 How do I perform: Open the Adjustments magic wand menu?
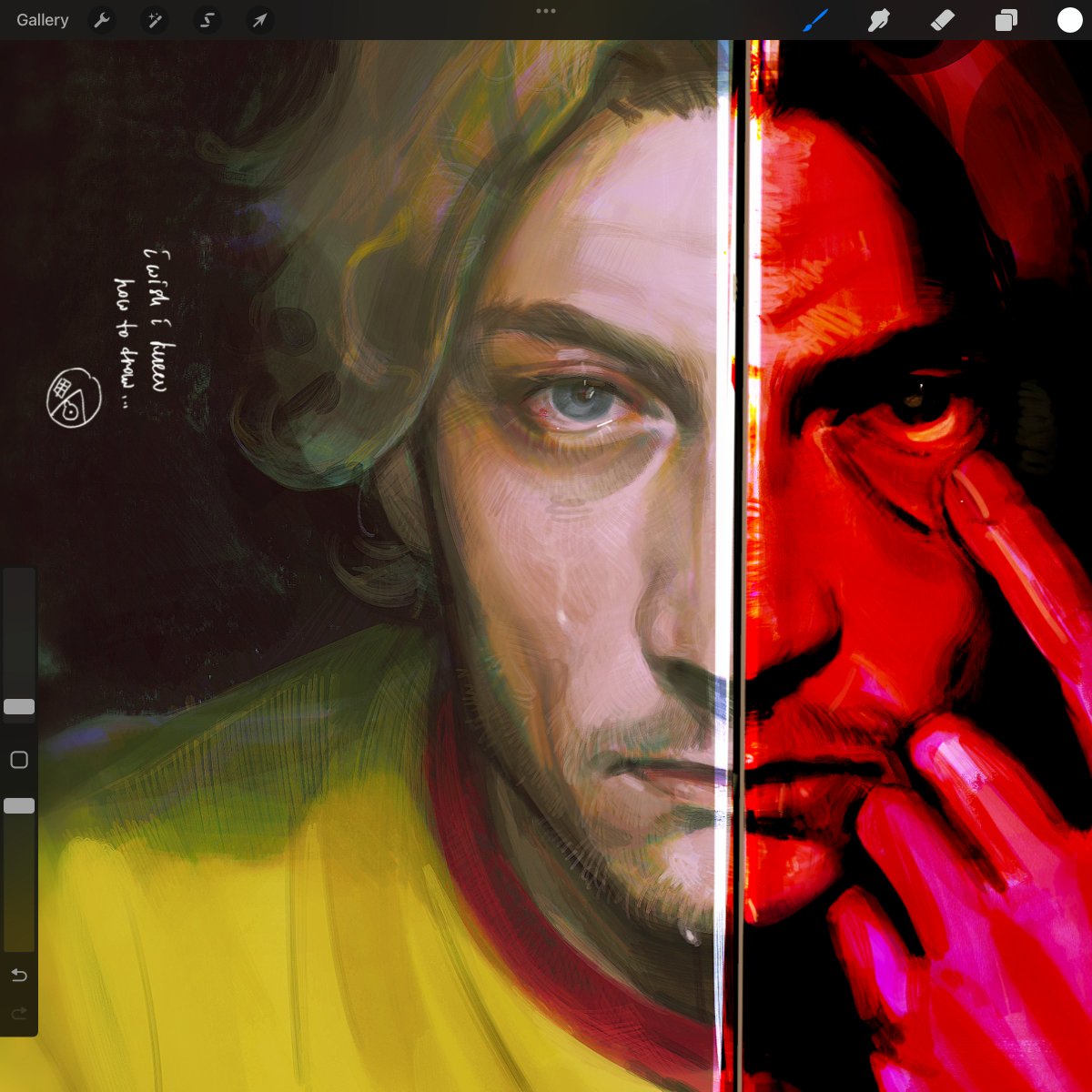point(155,20)
